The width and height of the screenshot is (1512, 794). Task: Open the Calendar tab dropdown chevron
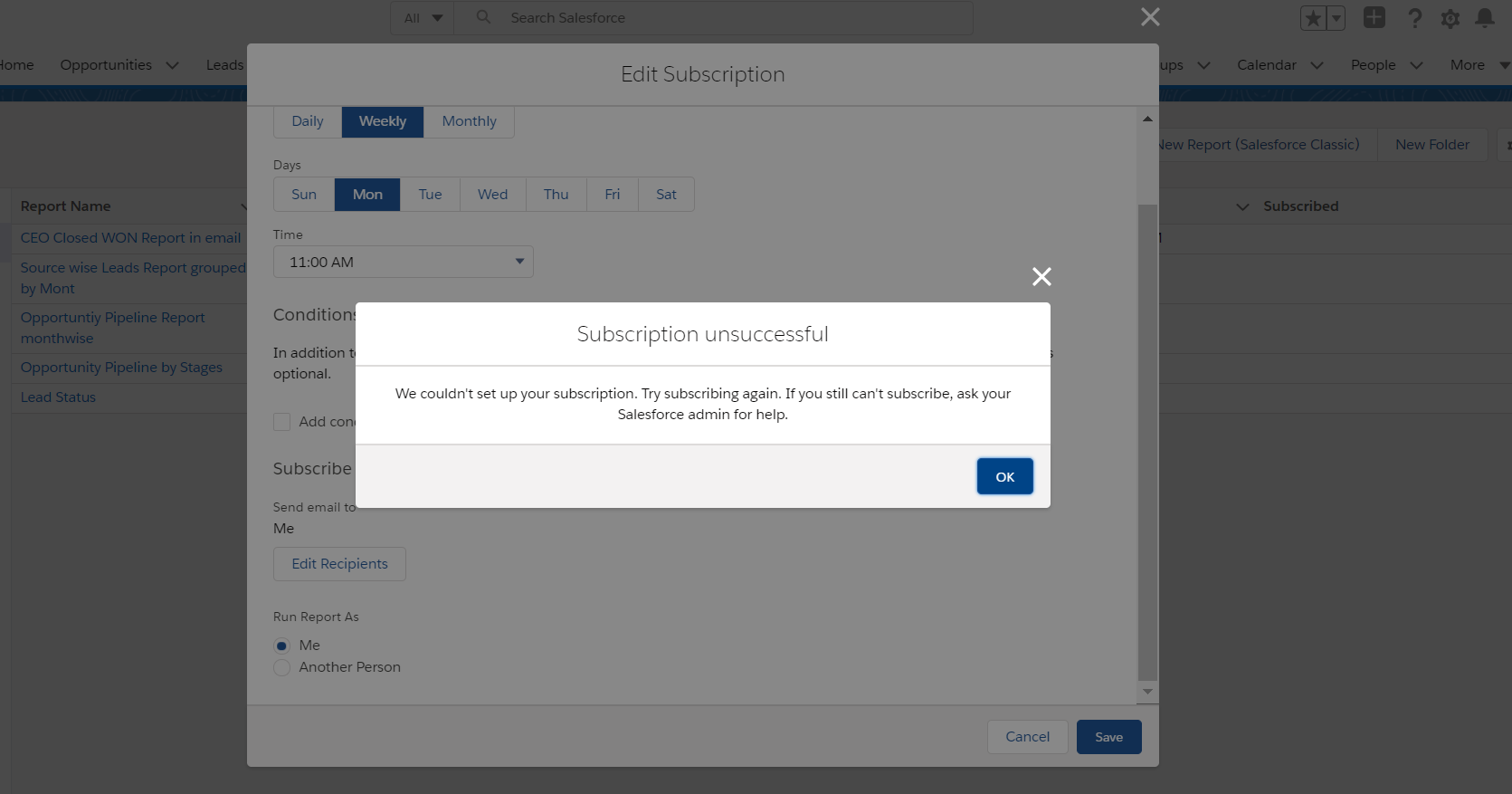tap(1317, 65)
